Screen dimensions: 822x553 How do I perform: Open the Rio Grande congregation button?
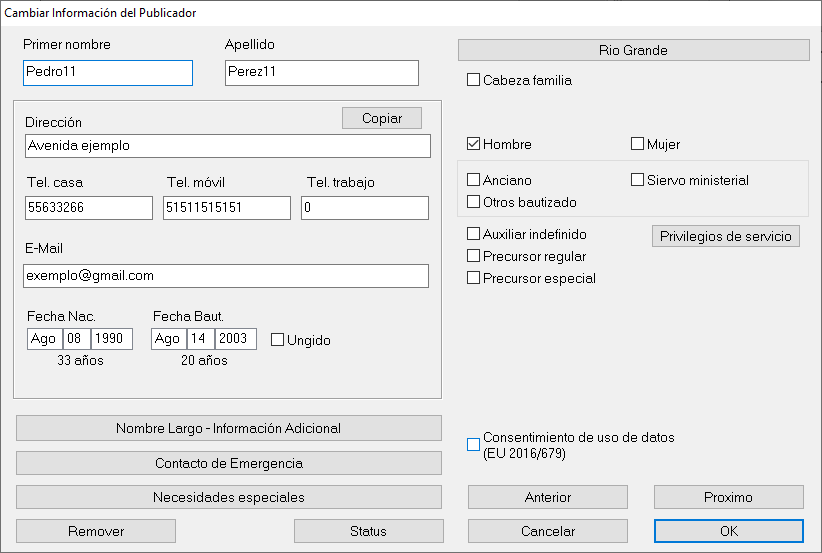click(x=633, y=50)
